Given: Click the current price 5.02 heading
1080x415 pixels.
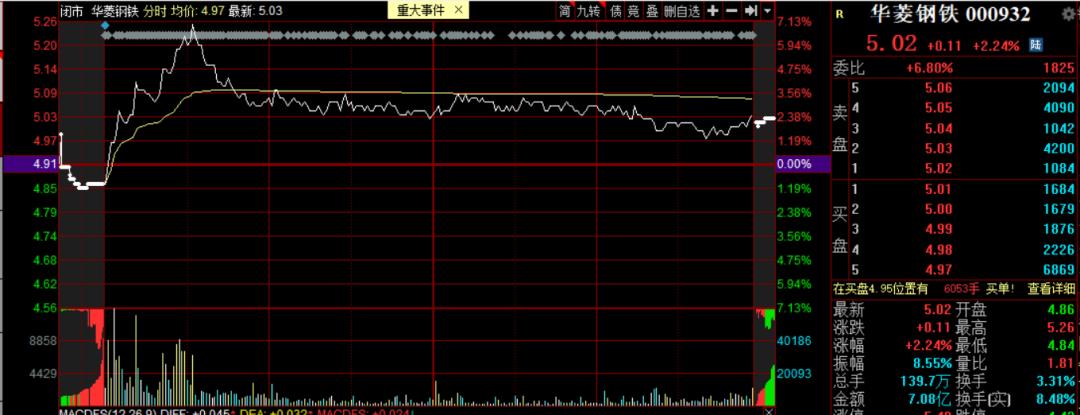Looking at the screenshot, I should point(891,44).
